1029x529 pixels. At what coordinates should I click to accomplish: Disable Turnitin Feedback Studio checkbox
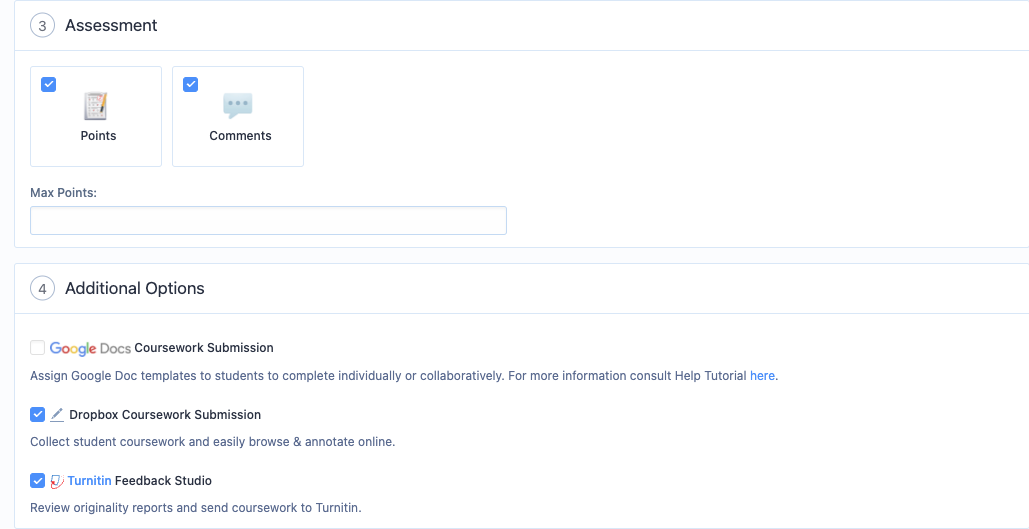[37, 481]
